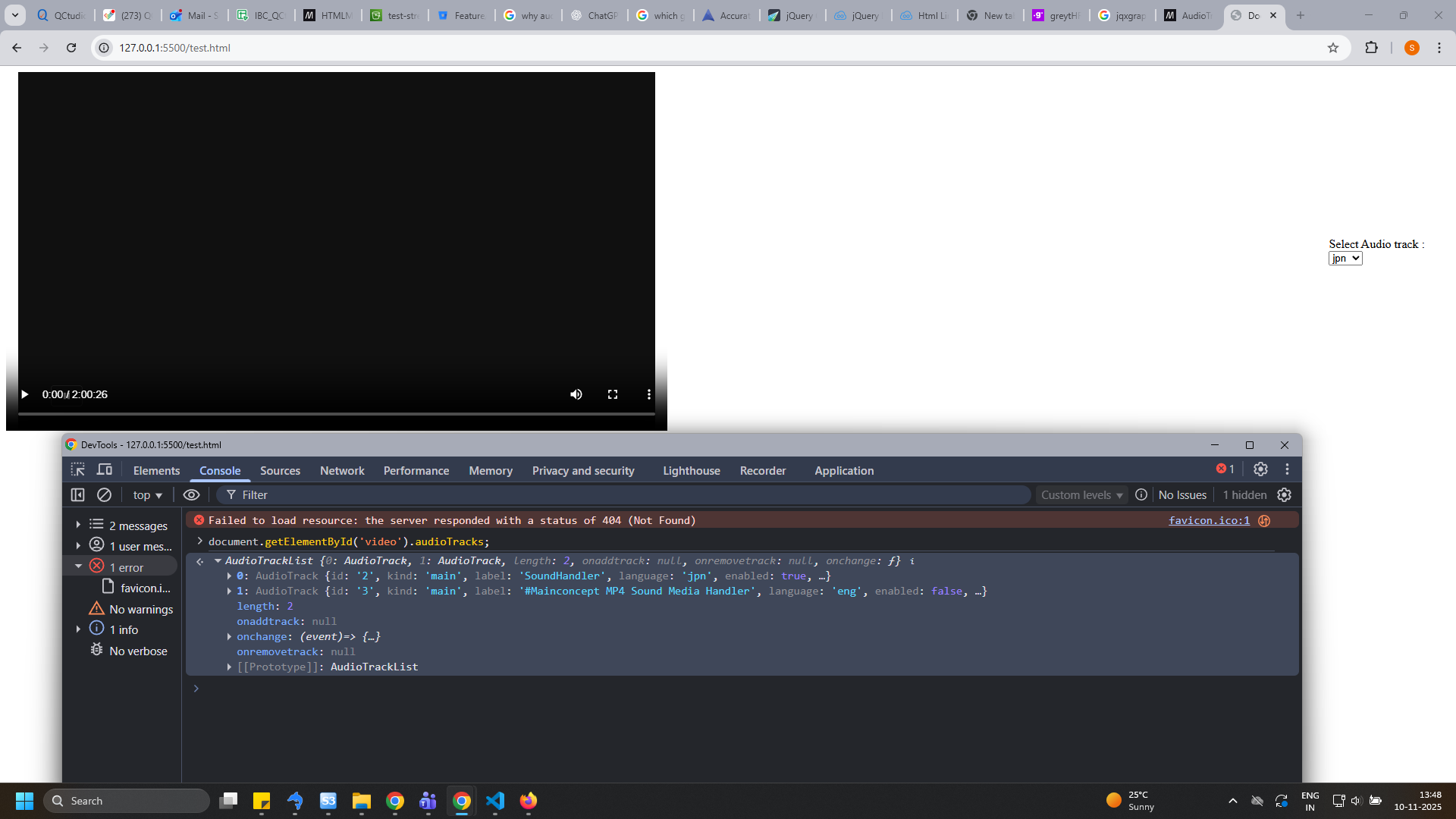Select the inspect element tool in DevTools
Image resolution: width=1456 pixels, height=819 pixels.
coord(78,469)
